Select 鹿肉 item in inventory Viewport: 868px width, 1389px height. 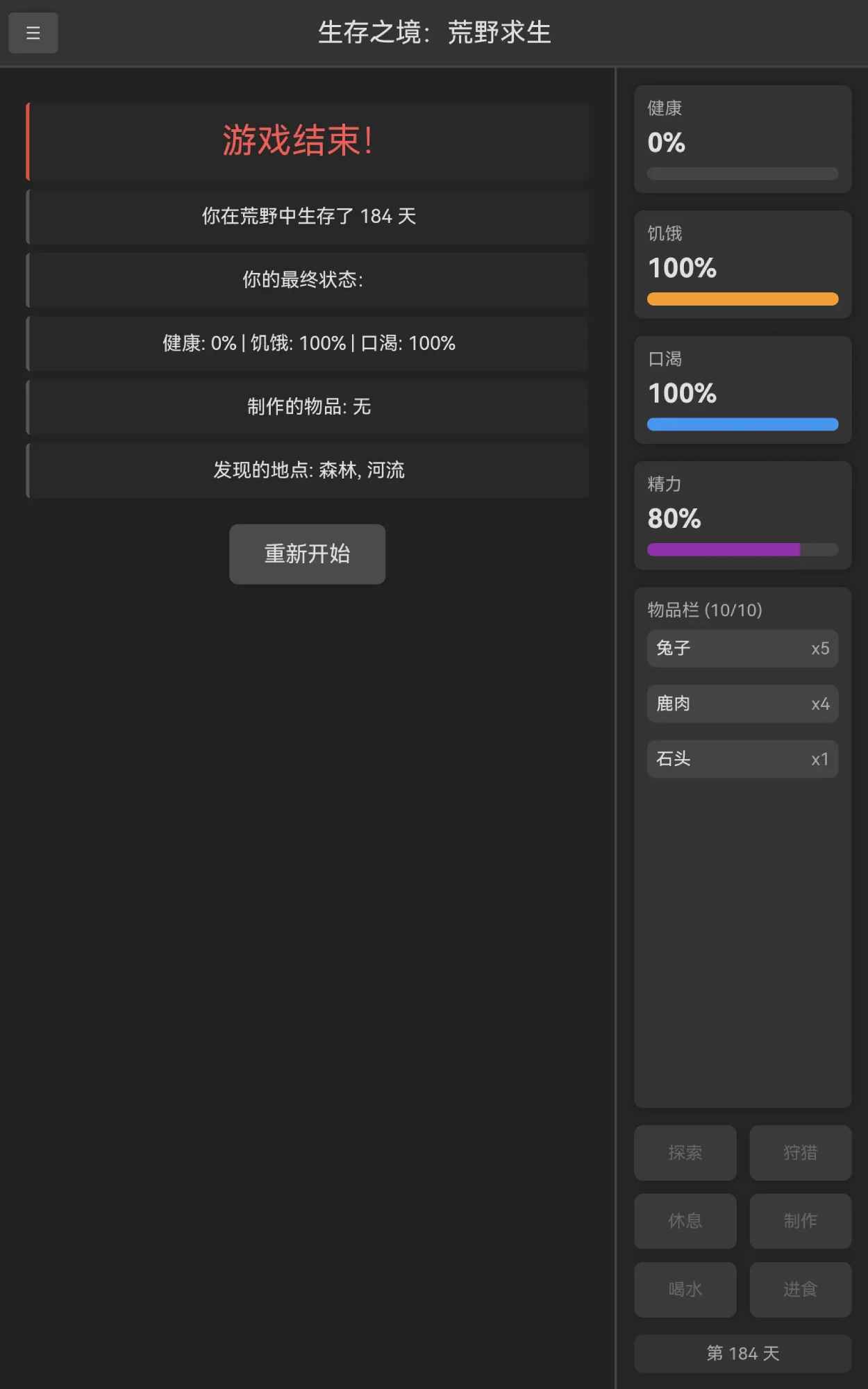(742, 704)
